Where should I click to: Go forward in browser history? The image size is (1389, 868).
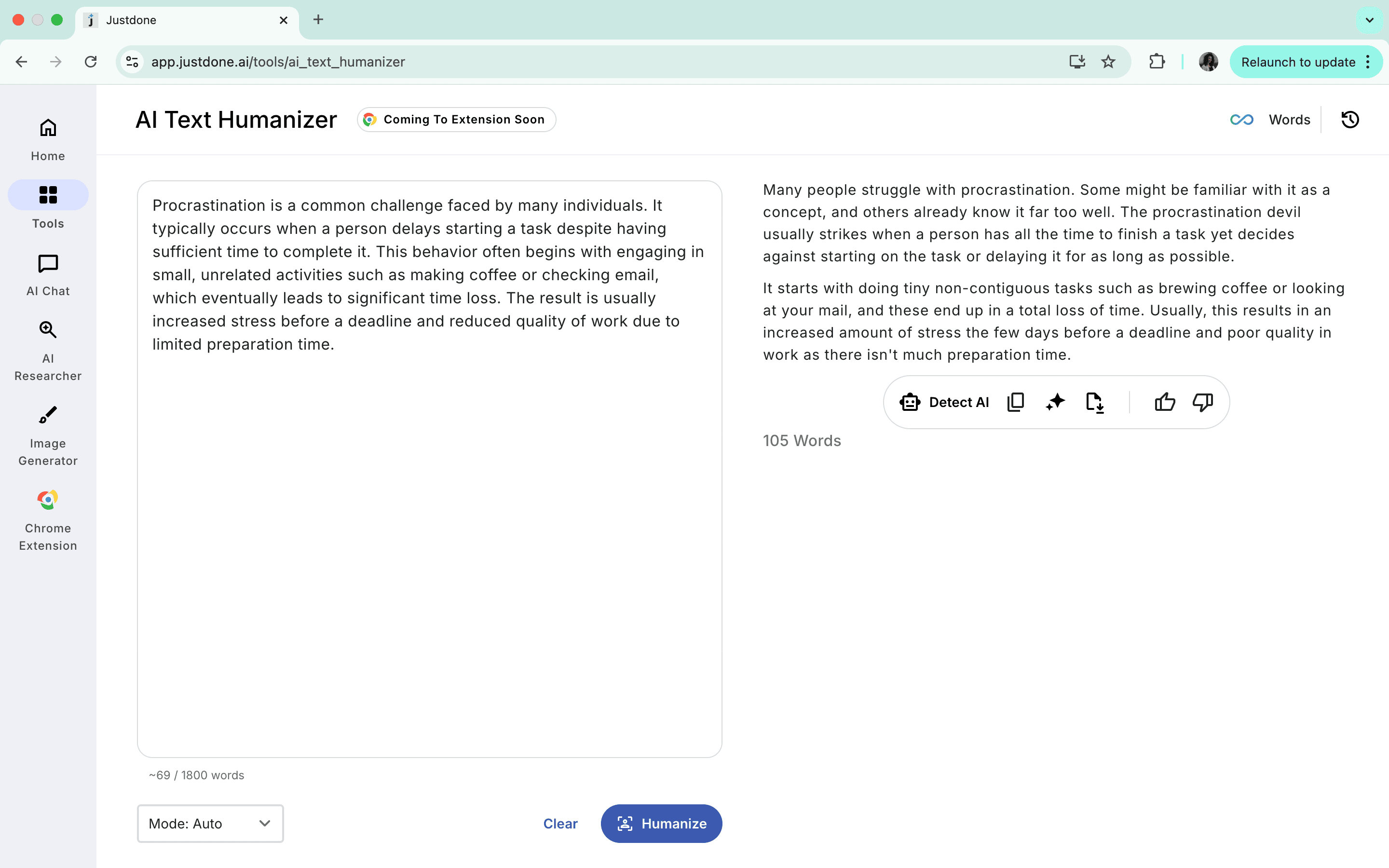point(55,62)
